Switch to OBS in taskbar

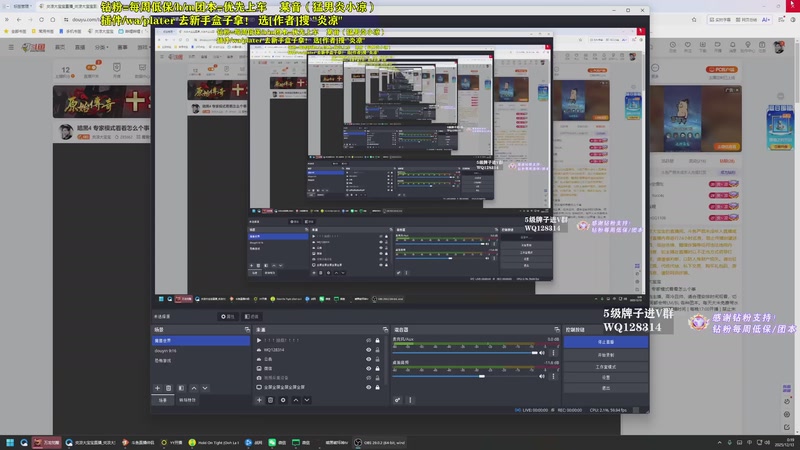380,442
